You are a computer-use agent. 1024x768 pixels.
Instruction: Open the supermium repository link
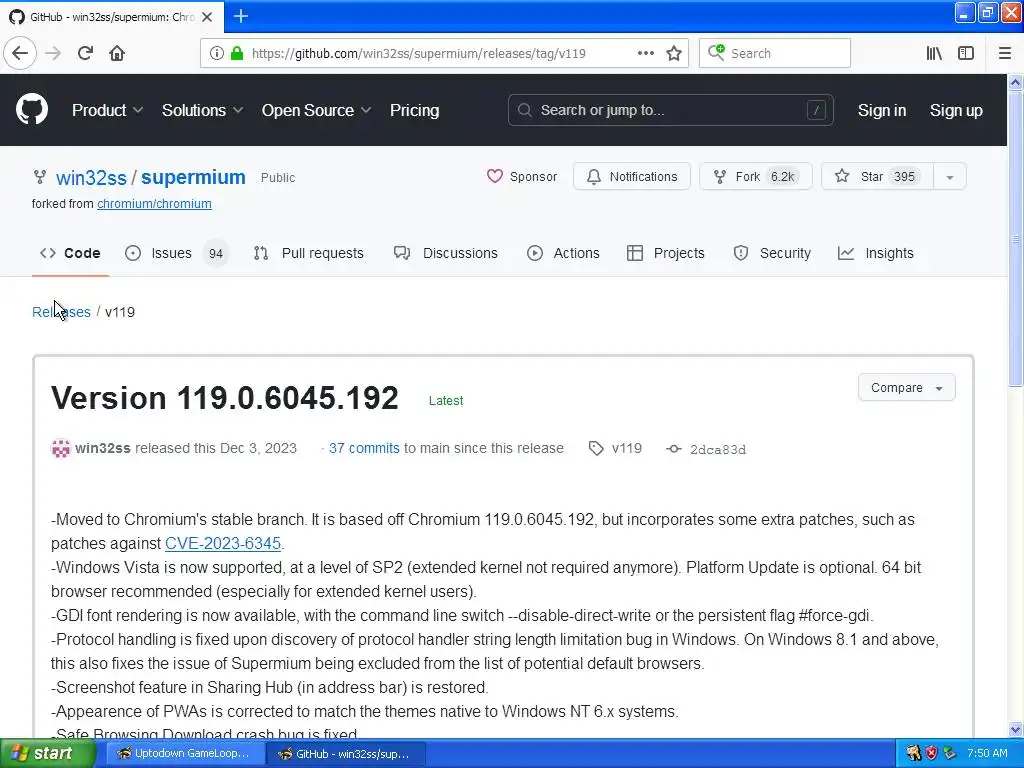tap(193, 178)
